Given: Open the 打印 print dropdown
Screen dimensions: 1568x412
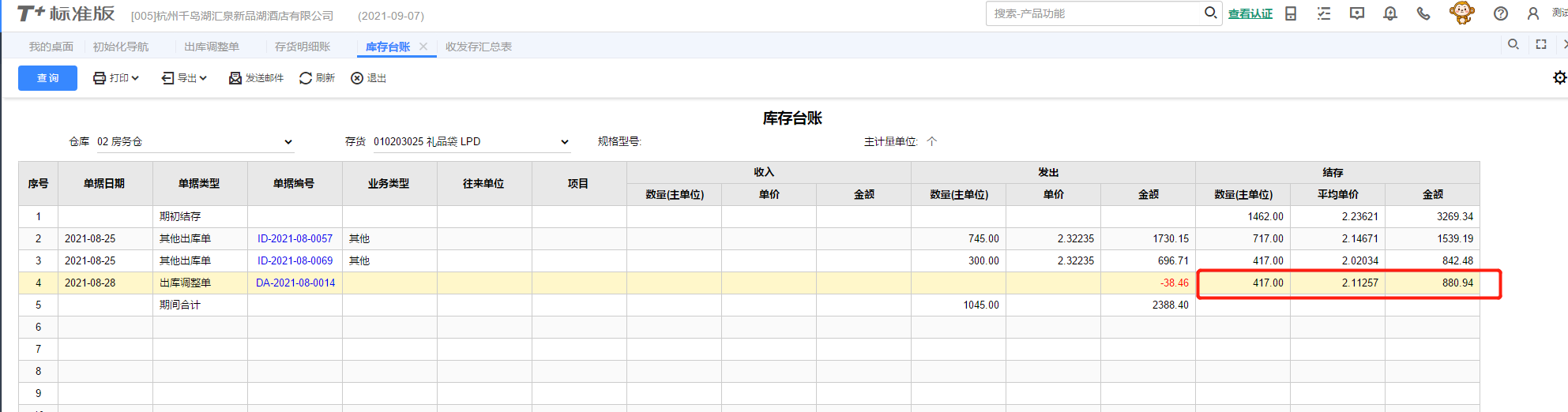Looking at the screenshot, I should [116, 78].
